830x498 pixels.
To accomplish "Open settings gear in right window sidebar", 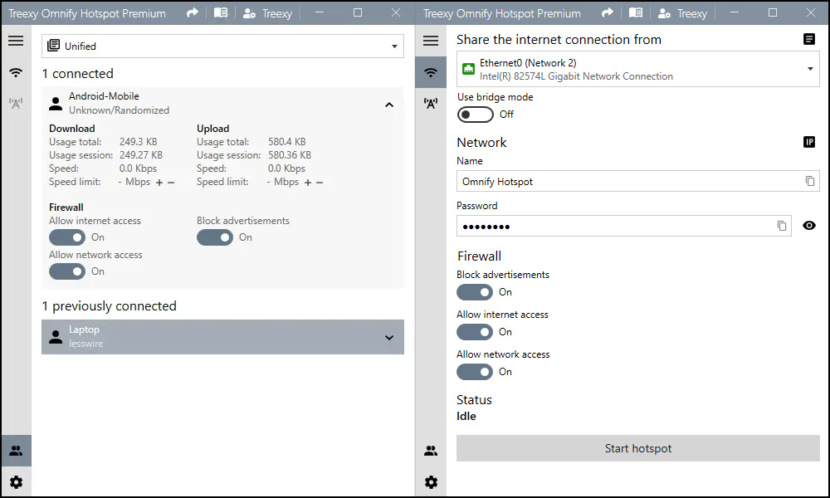I will click(431, 482).
